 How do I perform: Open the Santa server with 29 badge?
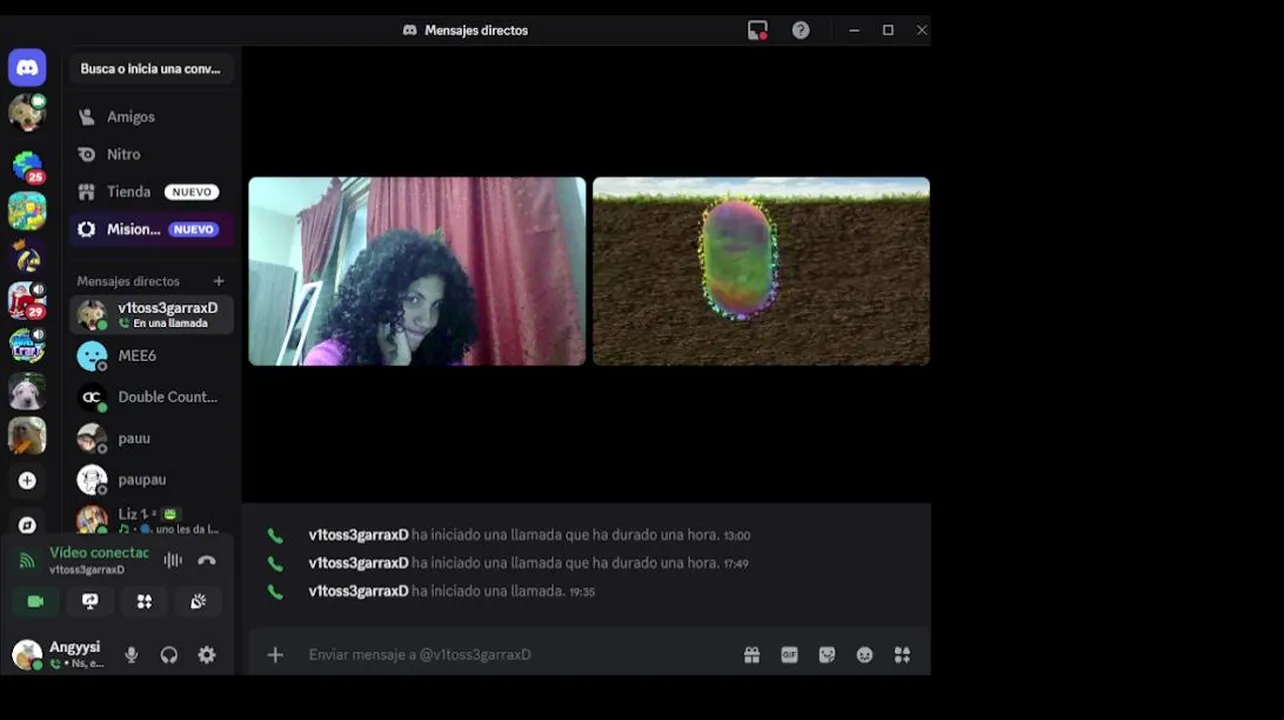coord(27,300)
